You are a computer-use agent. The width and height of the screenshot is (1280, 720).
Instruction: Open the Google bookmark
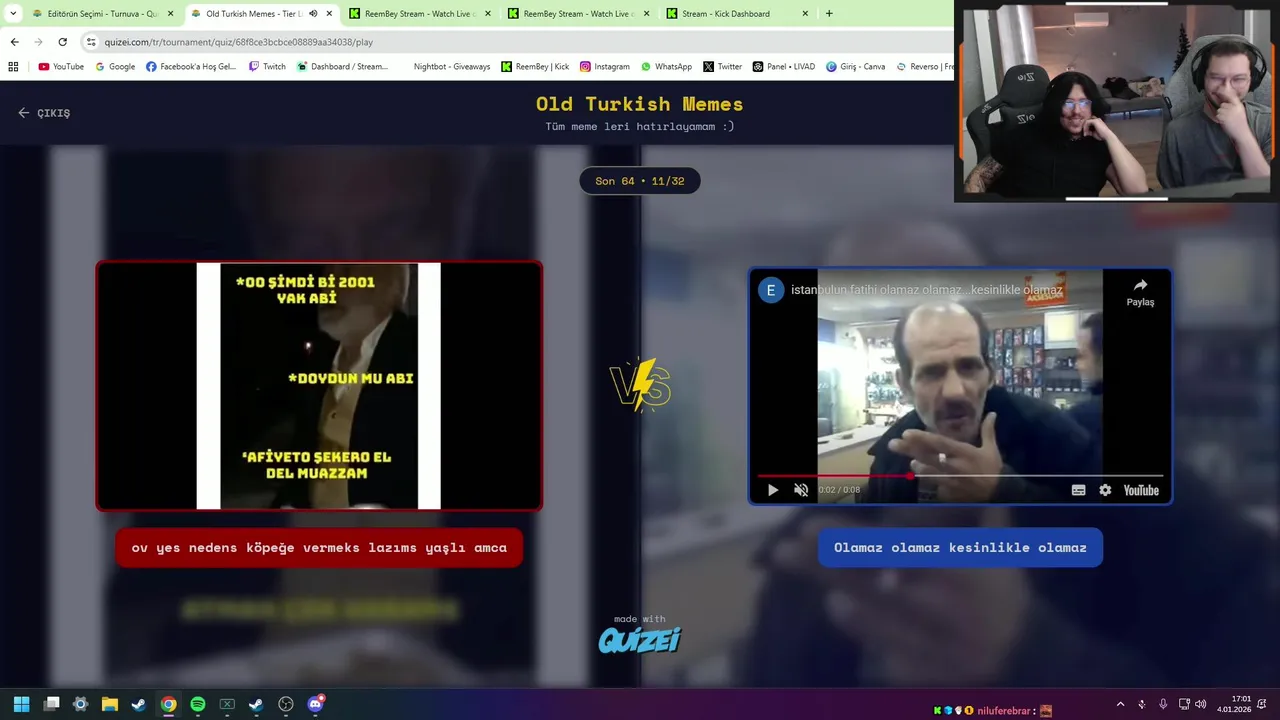point(115,67)
